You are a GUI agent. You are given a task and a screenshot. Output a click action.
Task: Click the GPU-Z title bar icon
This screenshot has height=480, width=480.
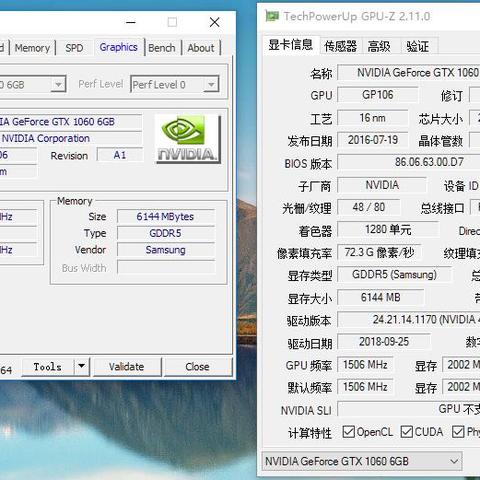272,16
